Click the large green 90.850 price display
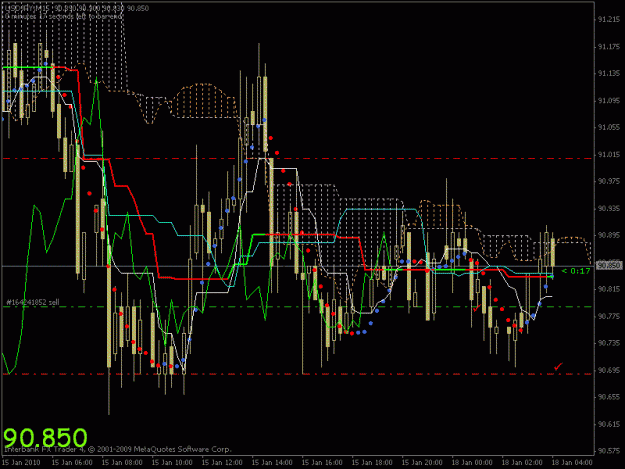 [45, 438]
